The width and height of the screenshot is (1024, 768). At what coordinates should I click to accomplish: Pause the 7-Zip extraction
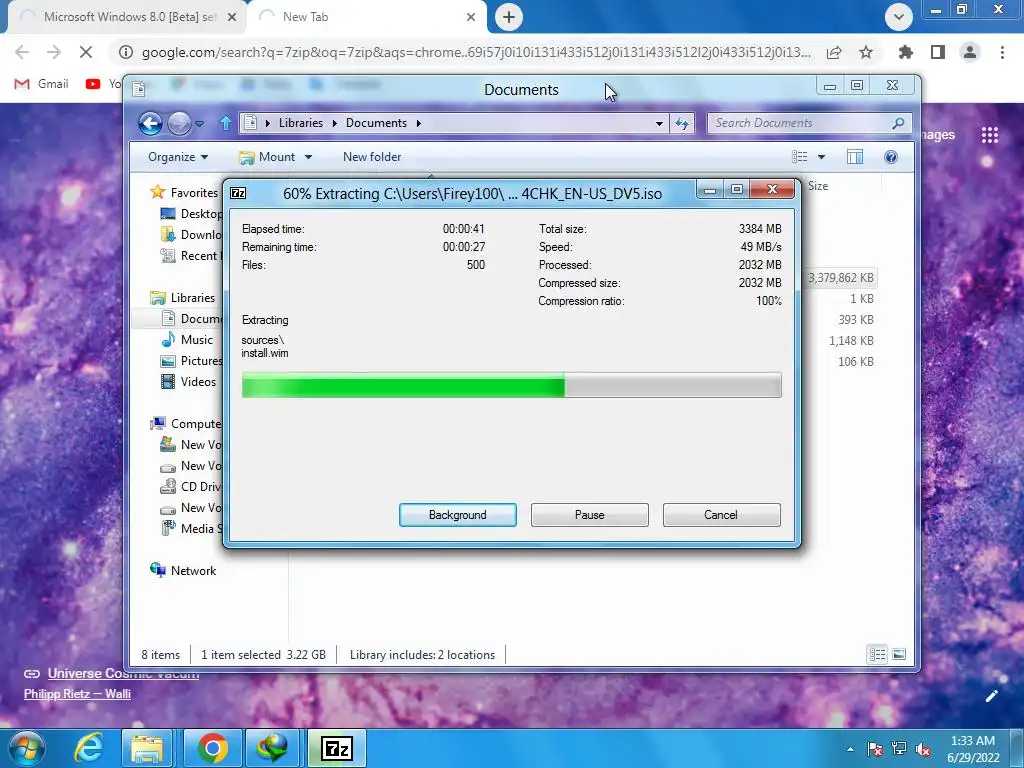[x=589, y=515]
